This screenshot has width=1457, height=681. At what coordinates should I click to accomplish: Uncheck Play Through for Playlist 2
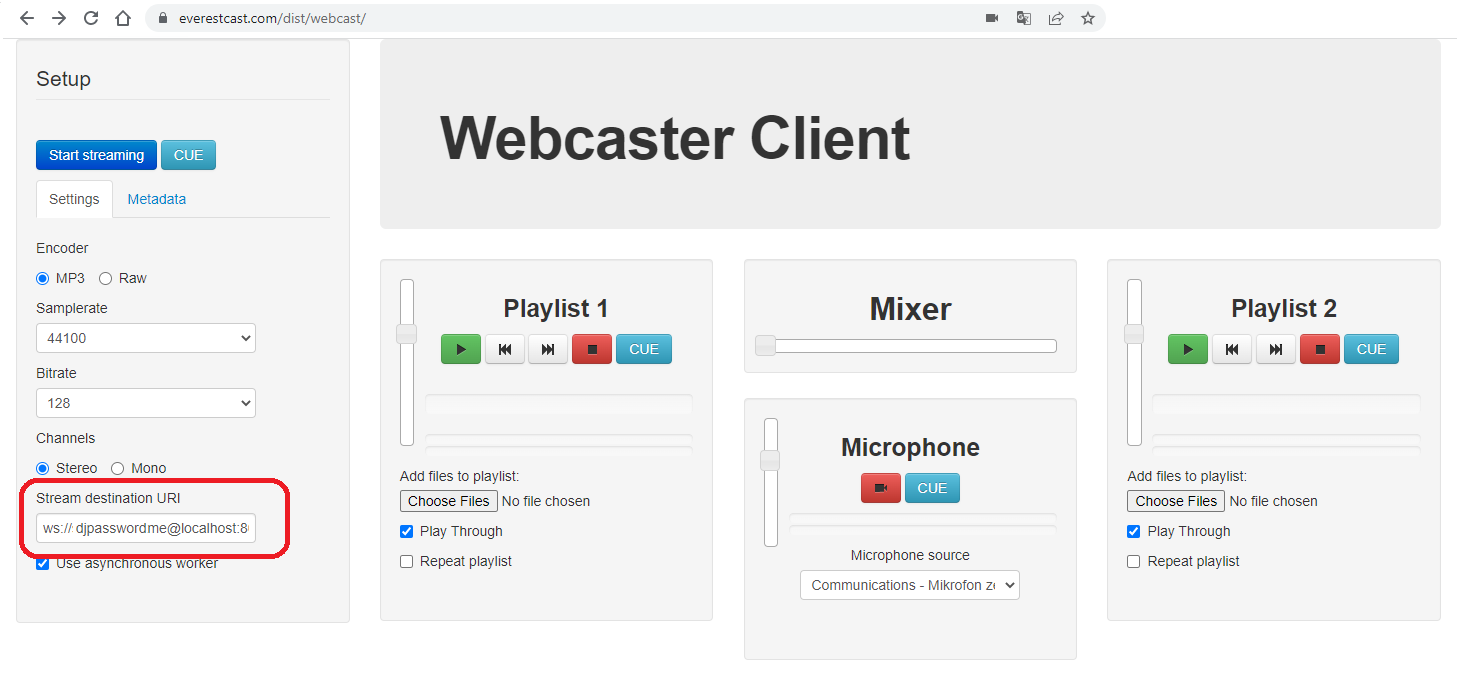[x=1134, y=531]
